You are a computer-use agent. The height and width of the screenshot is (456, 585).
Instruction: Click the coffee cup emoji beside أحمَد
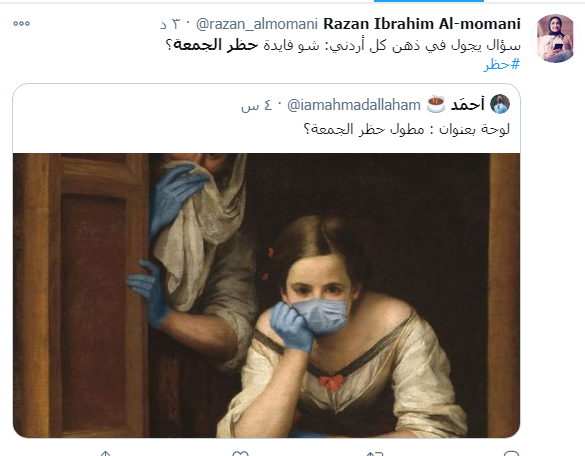click(x=436, y=104)
